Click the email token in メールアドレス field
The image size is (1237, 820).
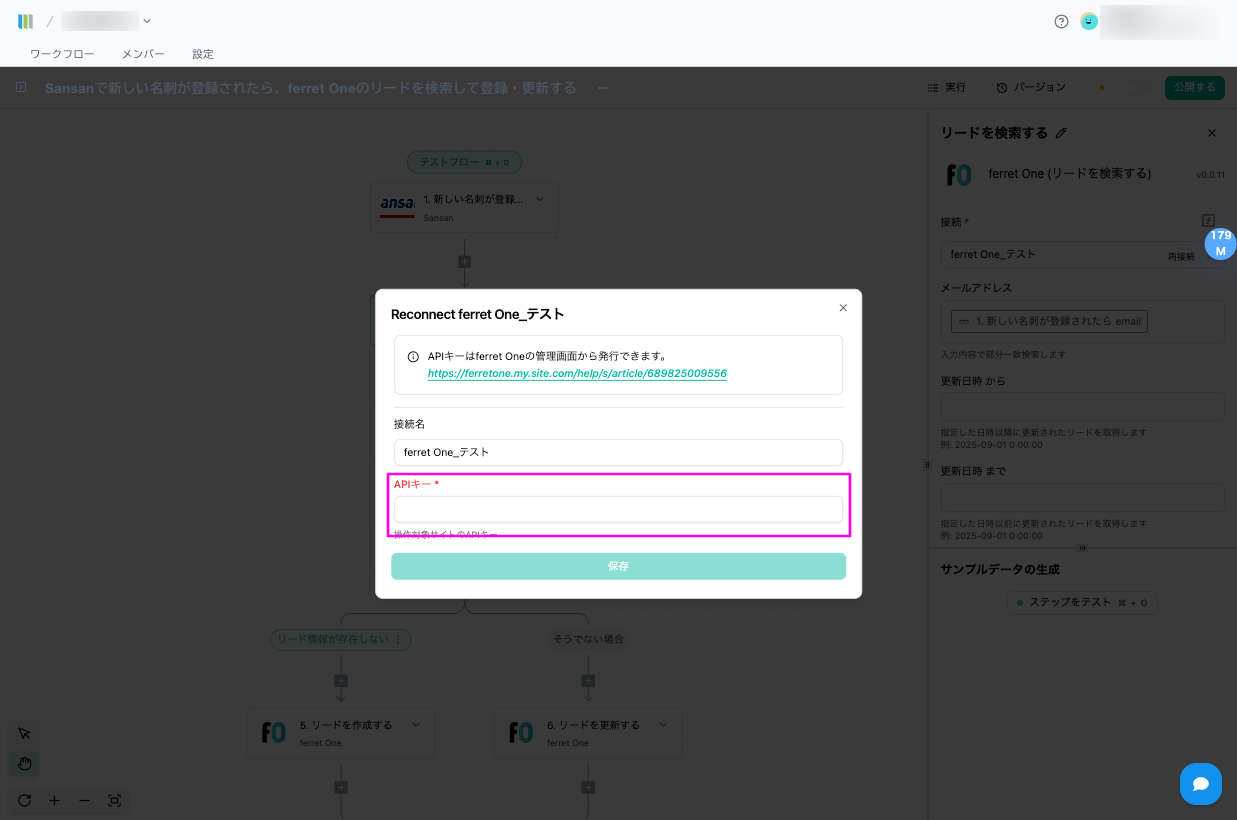(1049, 322)
